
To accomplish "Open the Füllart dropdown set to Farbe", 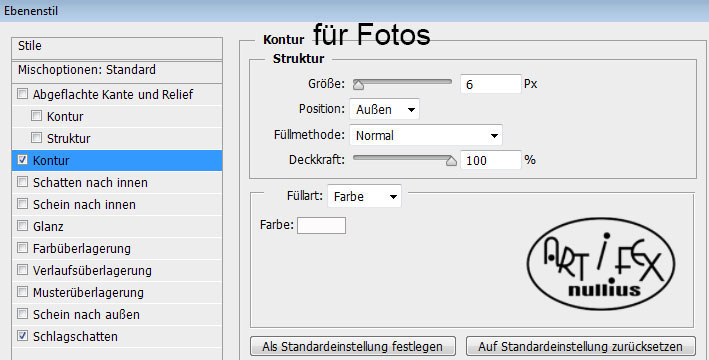I will click(x=364, y=197).
